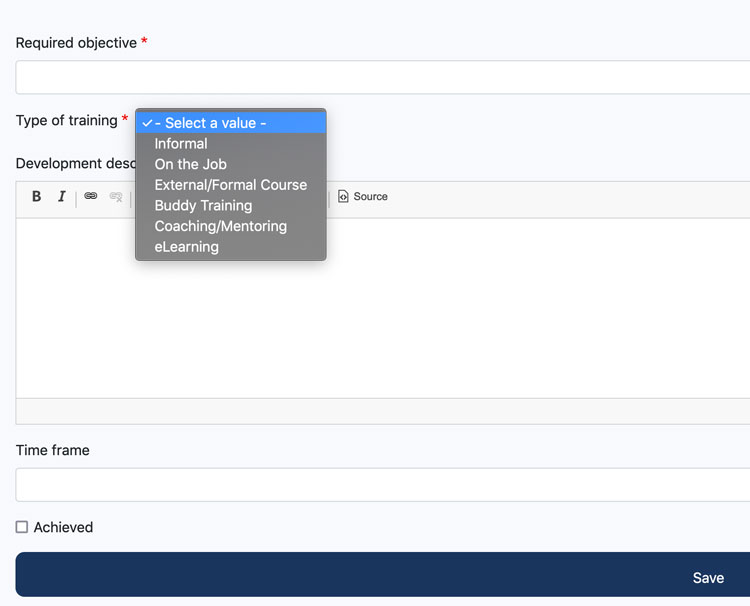This screenshot has height=606, width=750.
Task: Switch editor to Source view
Action: click(x=363, y=197)
